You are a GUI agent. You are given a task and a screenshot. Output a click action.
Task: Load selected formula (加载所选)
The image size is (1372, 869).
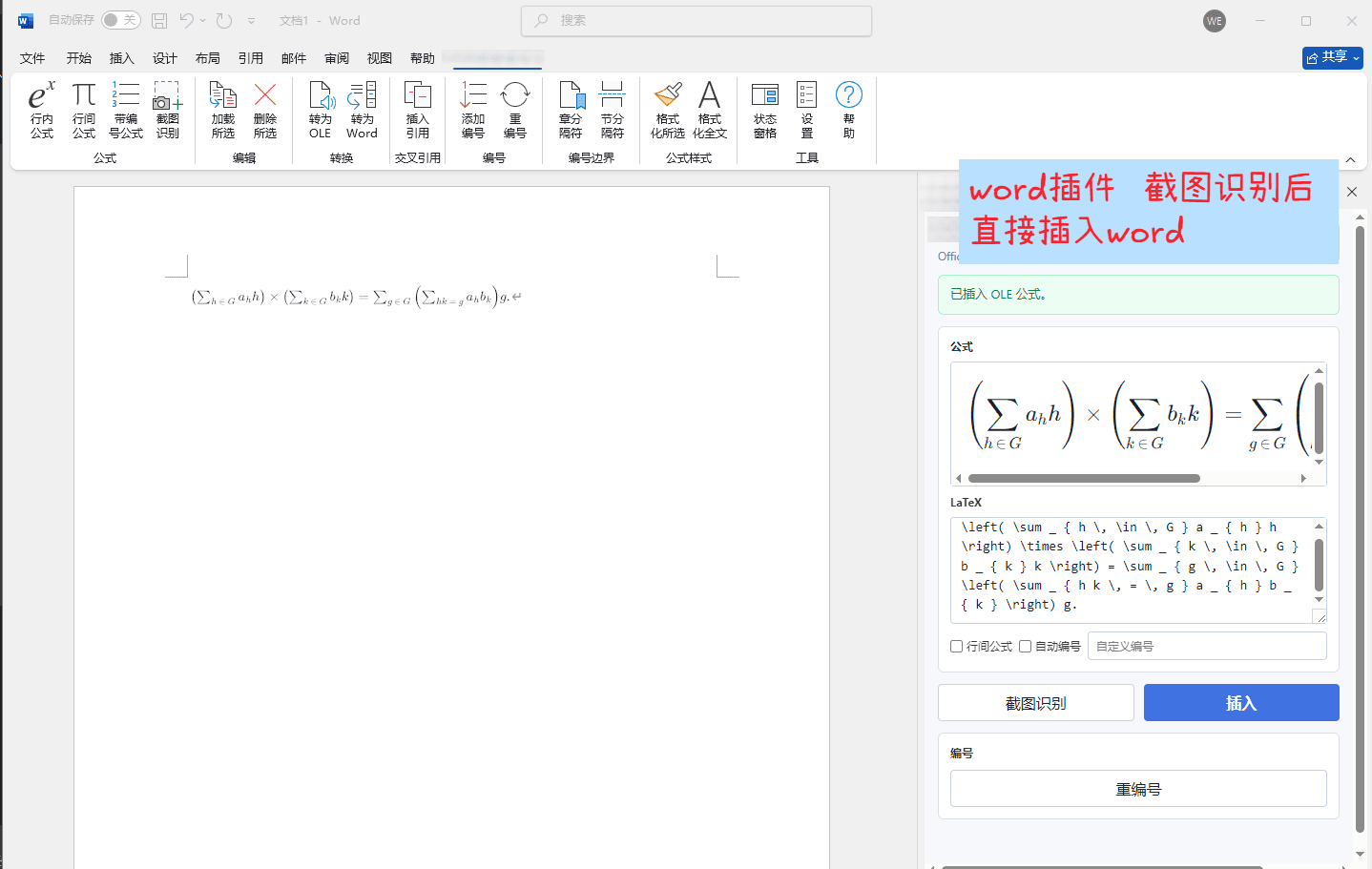pos(223,111)
